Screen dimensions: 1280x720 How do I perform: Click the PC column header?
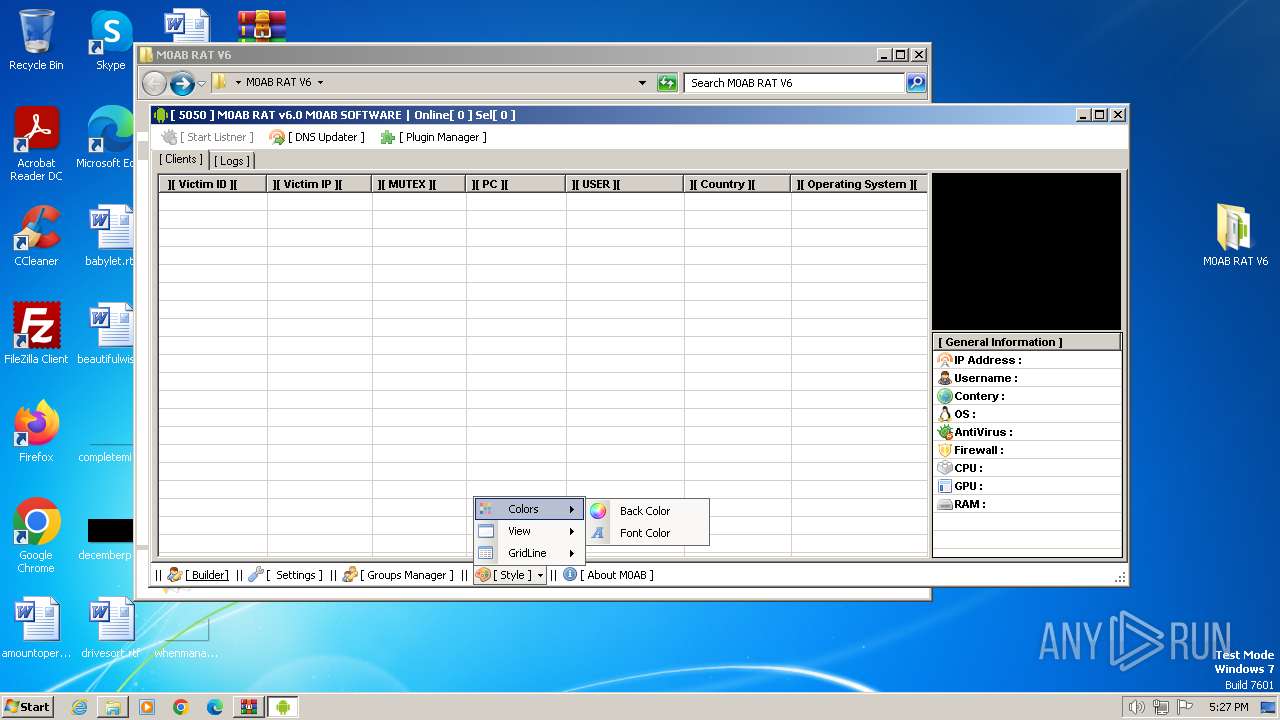[515, 184]
